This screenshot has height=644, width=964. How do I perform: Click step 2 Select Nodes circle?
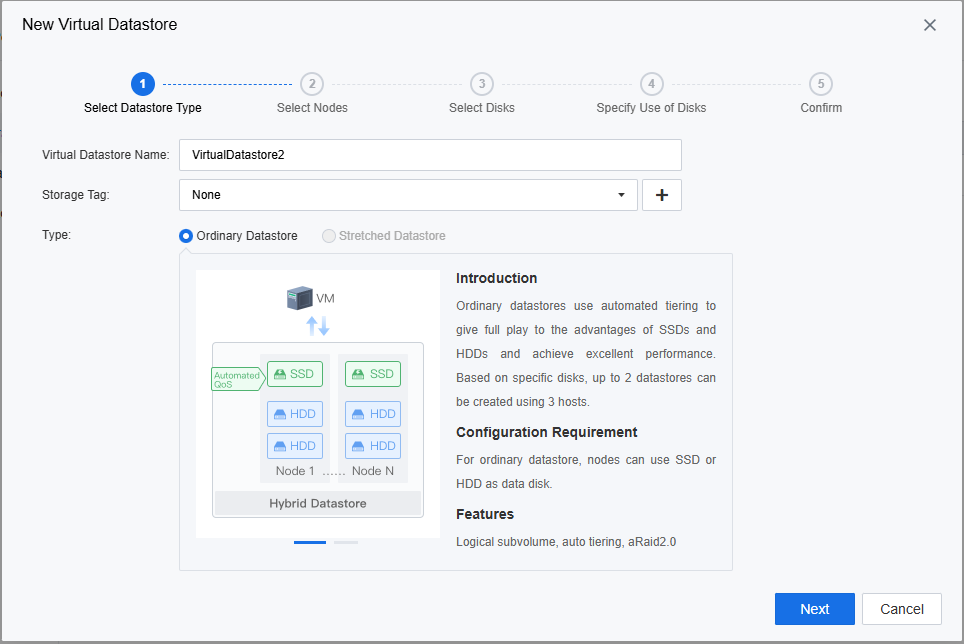tap(312, 84)
